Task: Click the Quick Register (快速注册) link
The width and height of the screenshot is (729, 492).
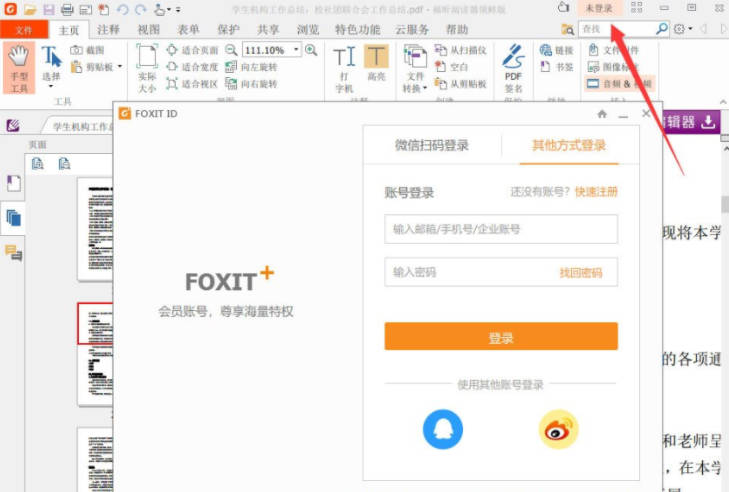Action: tap(596, 192)
